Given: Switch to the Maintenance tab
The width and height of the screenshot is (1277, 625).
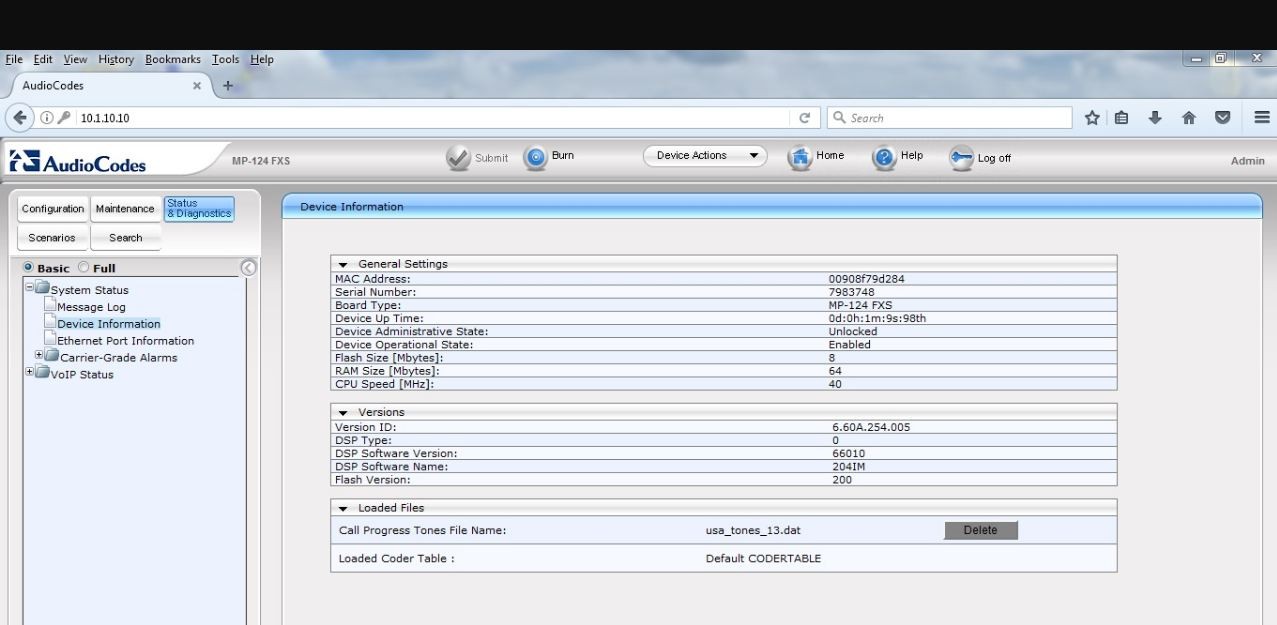Looking at the screenshot, I should tap(125, 209).
